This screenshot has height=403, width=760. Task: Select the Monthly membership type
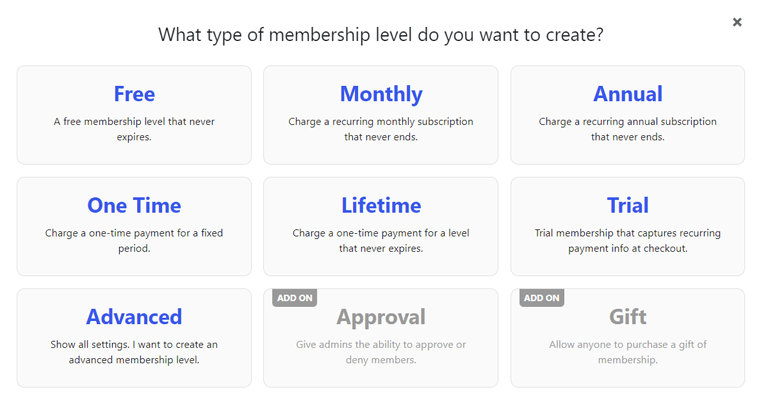pos(381,94)
